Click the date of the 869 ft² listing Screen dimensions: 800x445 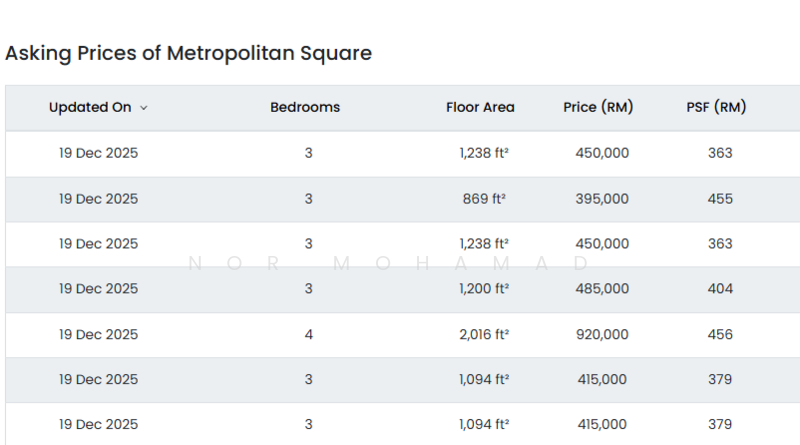coord(98,199)
